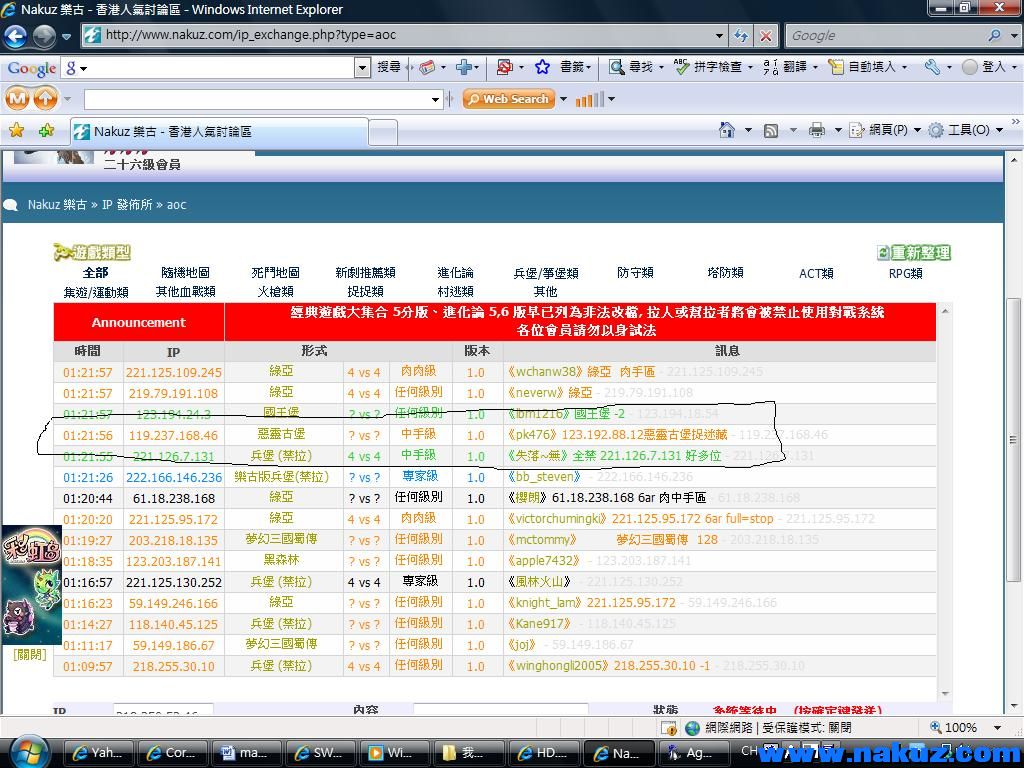Click the Stop loading red X
This screenshot has height=768, width=1024.
point(766,35)
